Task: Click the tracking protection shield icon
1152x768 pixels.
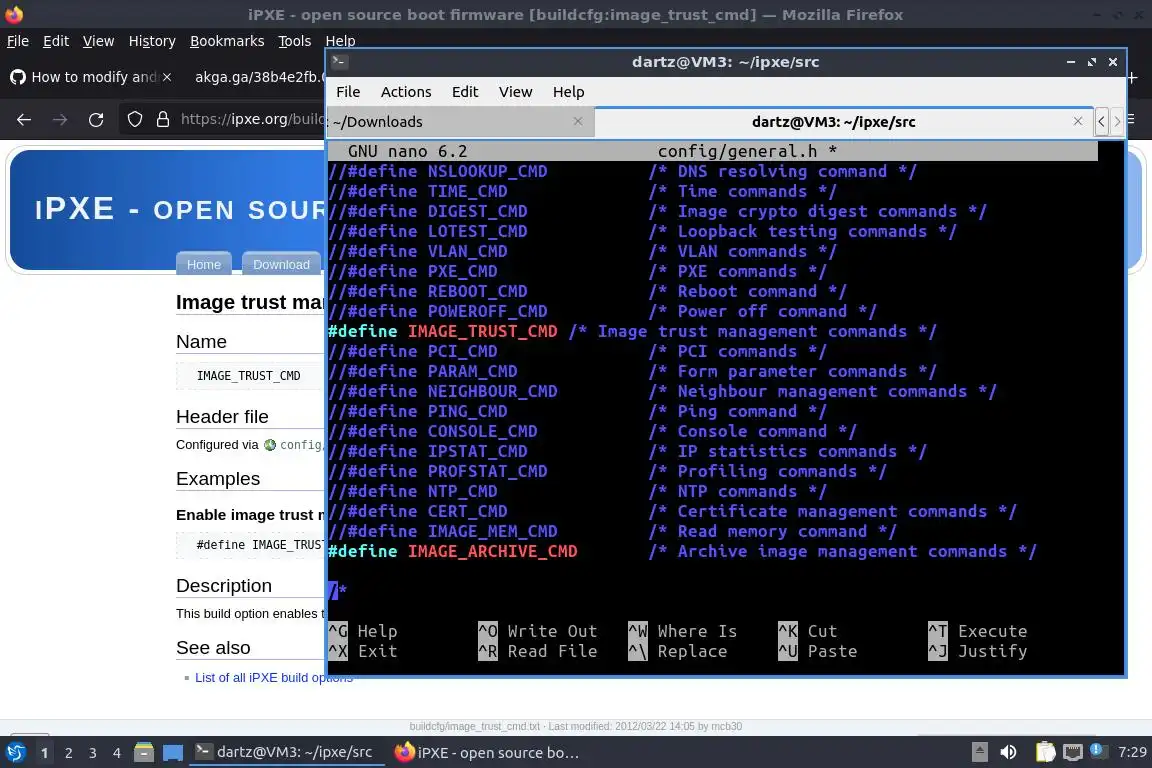Action: pos(134,119)
